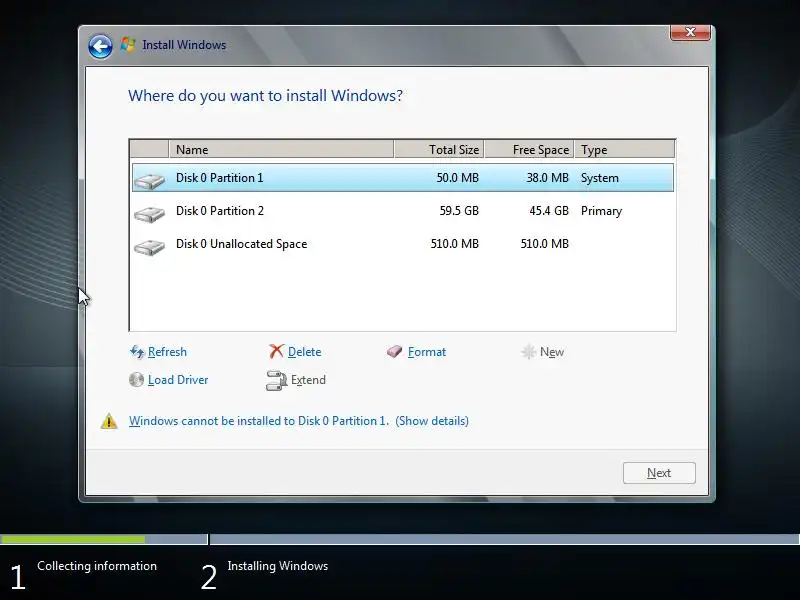
Task: Sort by the Free Space column header
Action: [530, 149]
